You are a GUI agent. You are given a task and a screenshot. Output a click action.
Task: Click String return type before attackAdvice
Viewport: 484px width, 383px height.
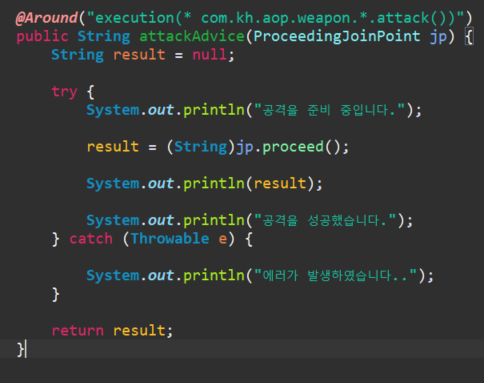tap(104, 37)
